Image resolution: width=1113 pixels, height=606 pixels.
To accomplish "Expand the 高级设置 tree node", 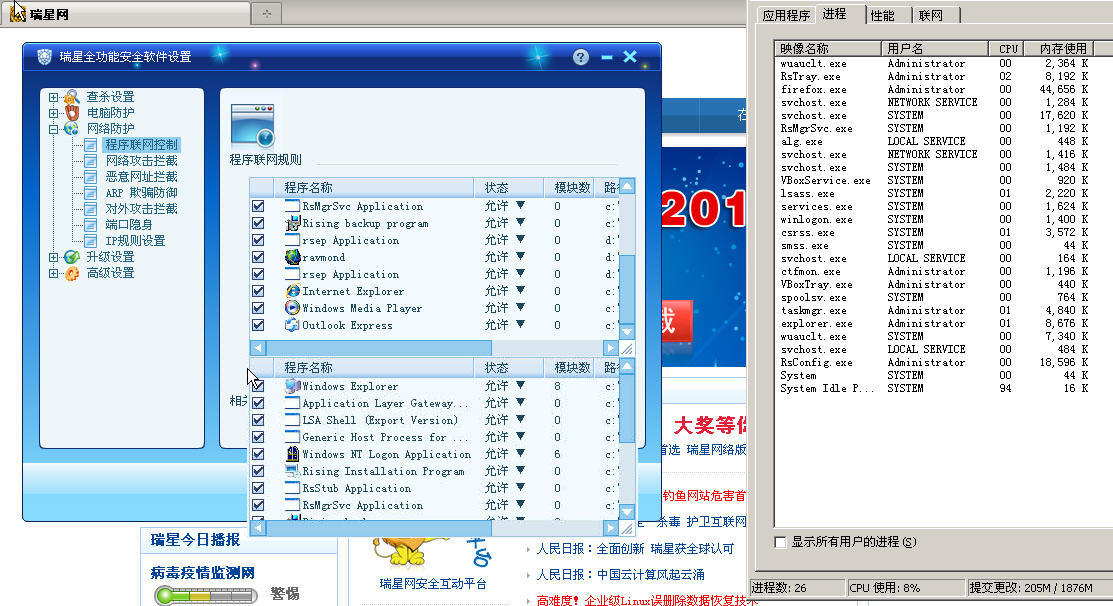I will (53, 273).
